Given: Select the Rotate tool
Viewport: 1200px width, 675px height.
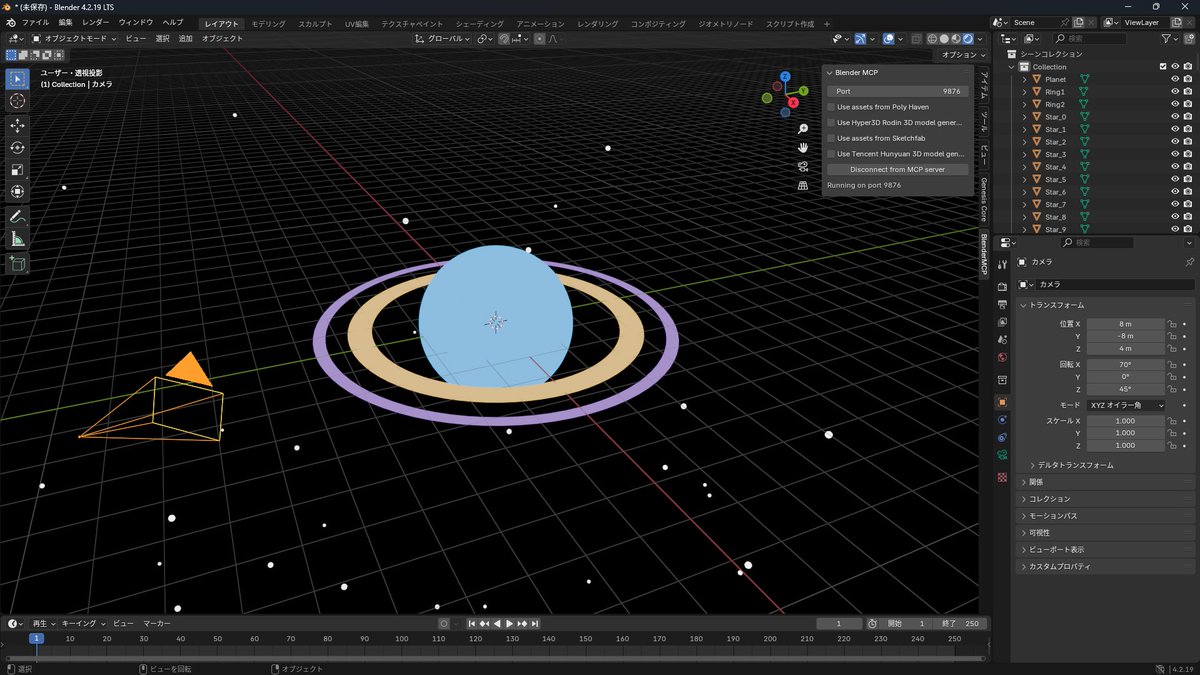Looking at the screenshot, I should [17, 147].
